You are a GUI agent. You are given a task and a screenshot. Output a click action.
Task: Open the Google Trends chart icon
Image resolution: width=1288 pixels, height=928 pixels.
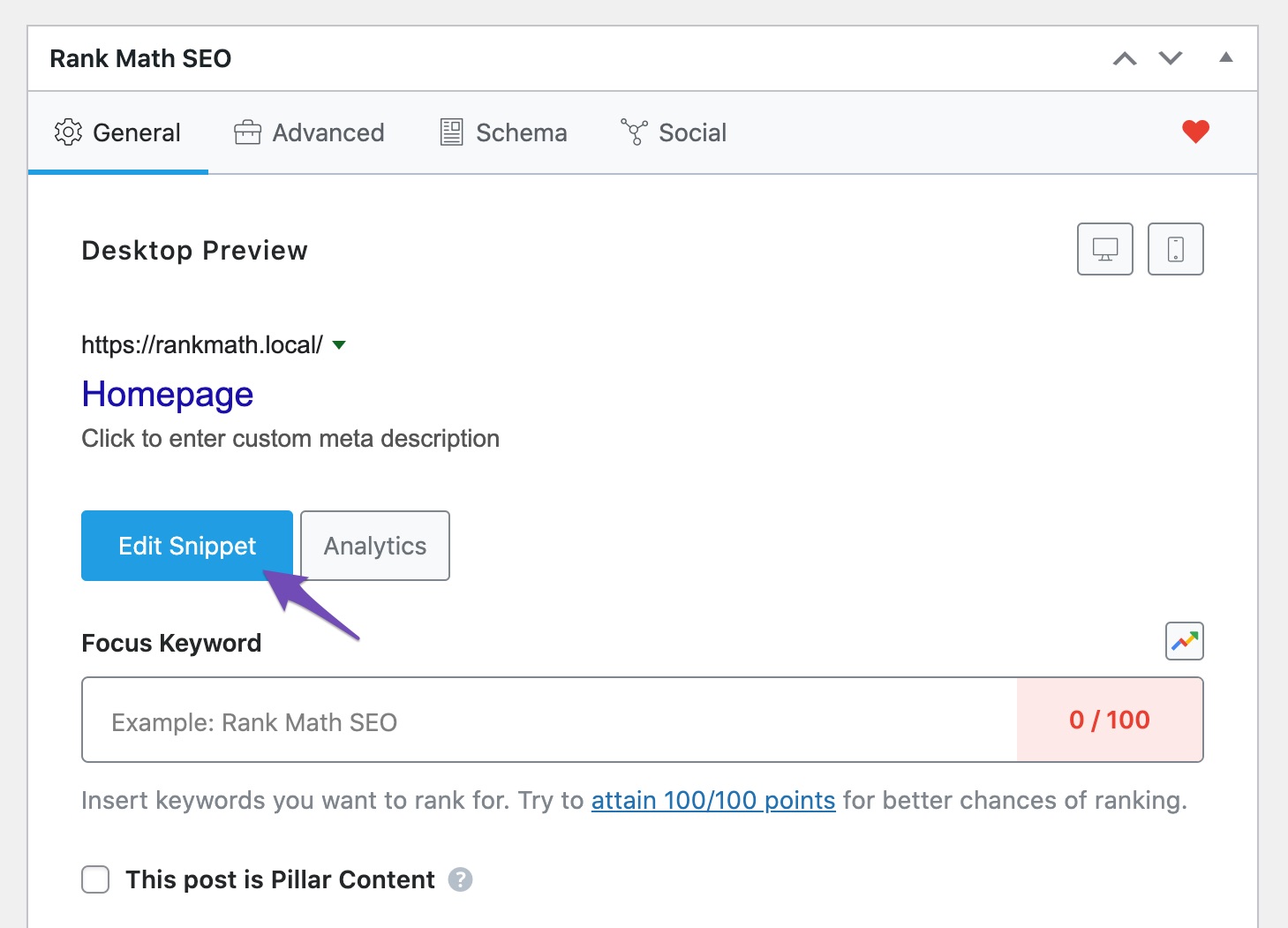coord(1184,641)
